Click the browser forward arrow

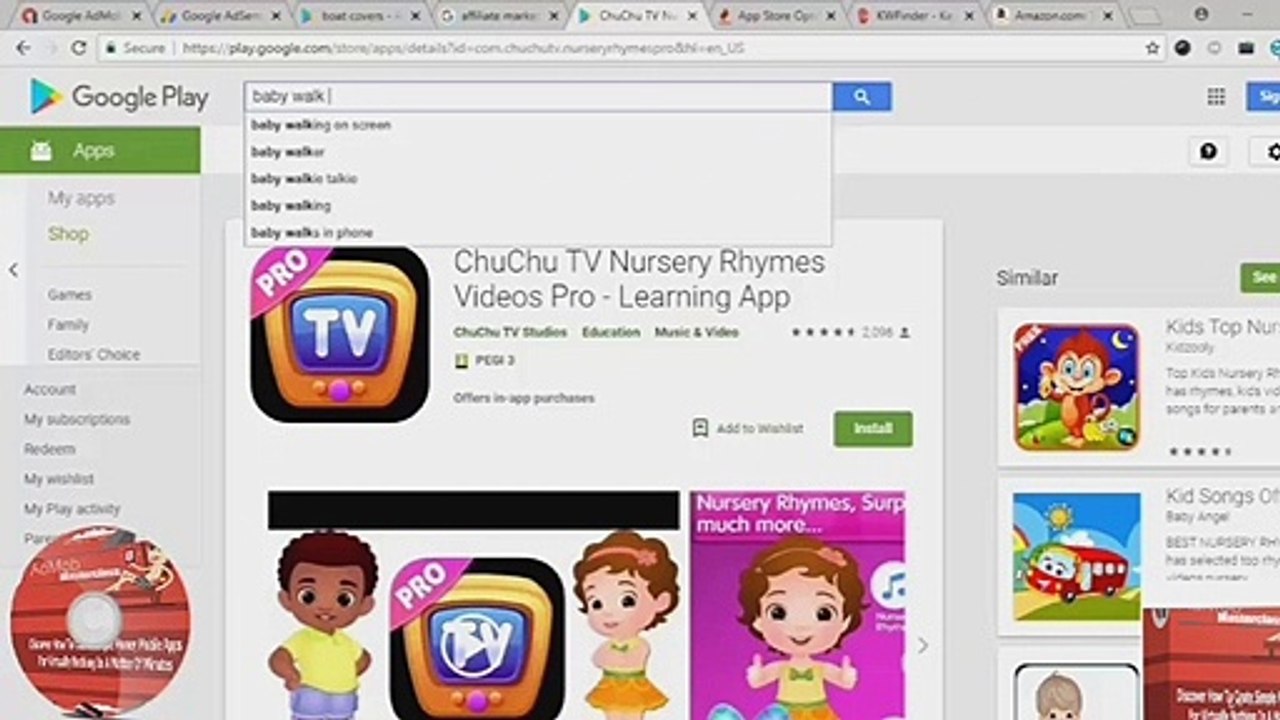click(51, 48)
